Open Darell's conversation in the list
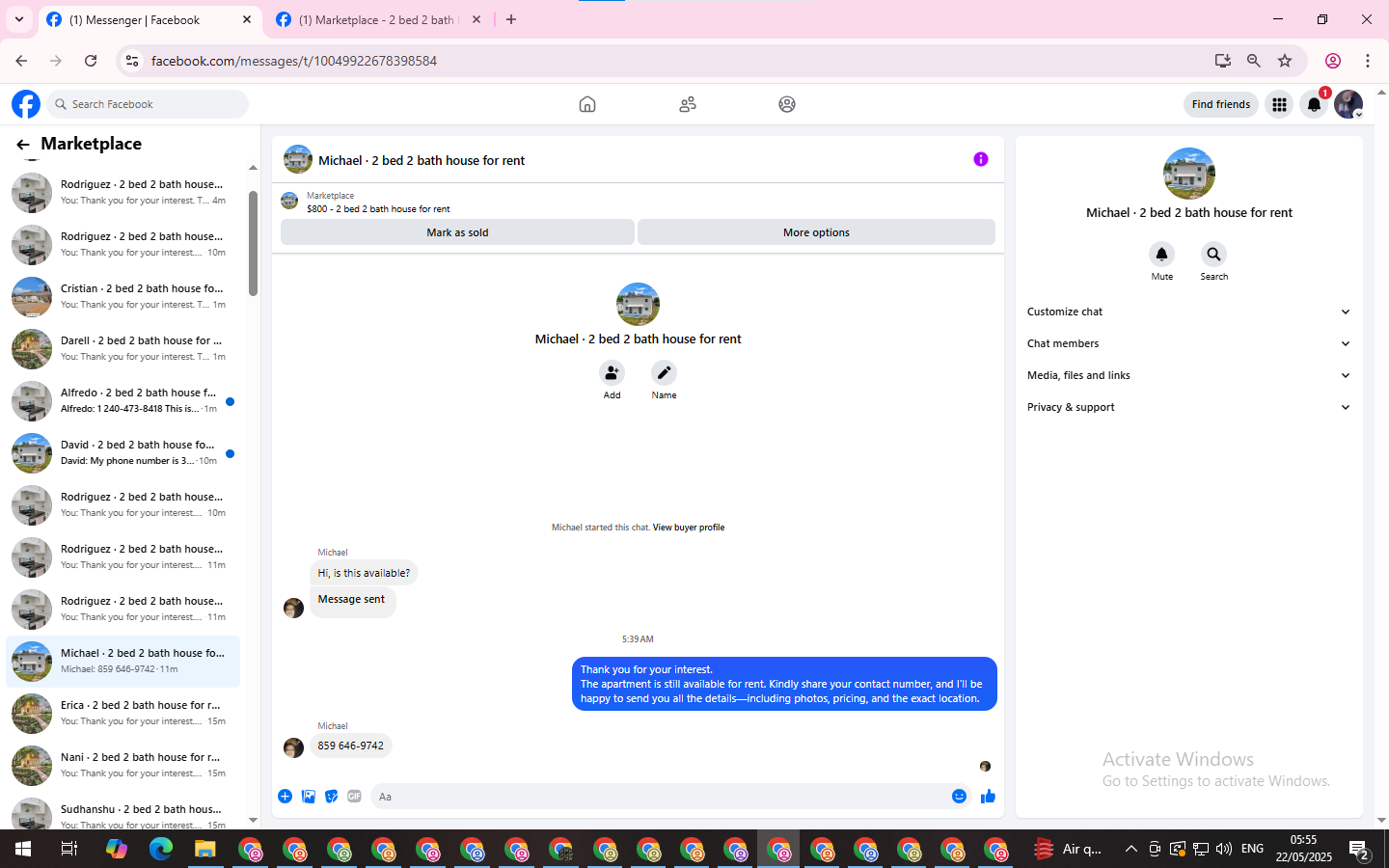 click(123, 349)
